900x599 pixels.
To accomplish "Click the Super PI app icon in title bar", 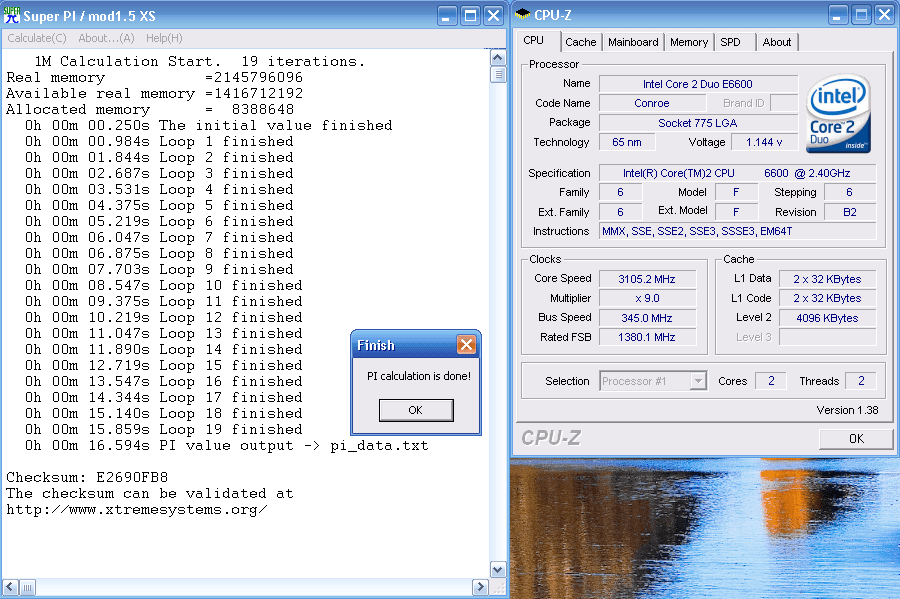I will tap(11, 15).
